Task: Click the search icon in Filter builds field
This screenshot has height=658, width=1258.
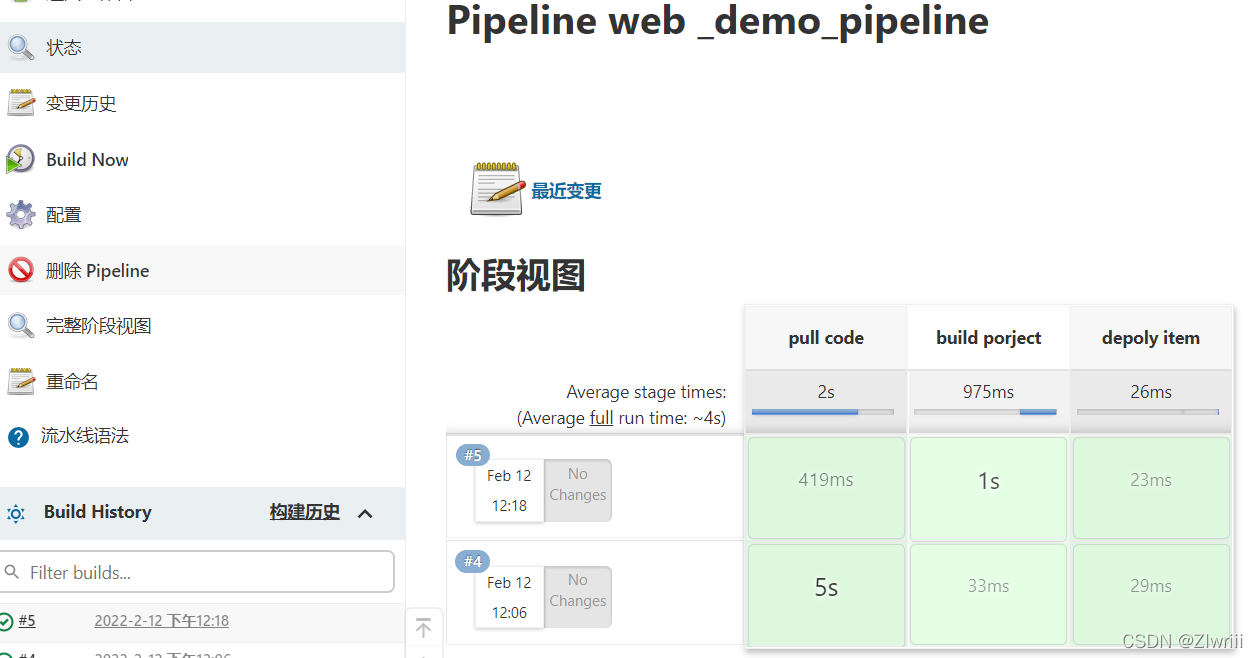Action: pyautogui.click(x=12, y=572)
